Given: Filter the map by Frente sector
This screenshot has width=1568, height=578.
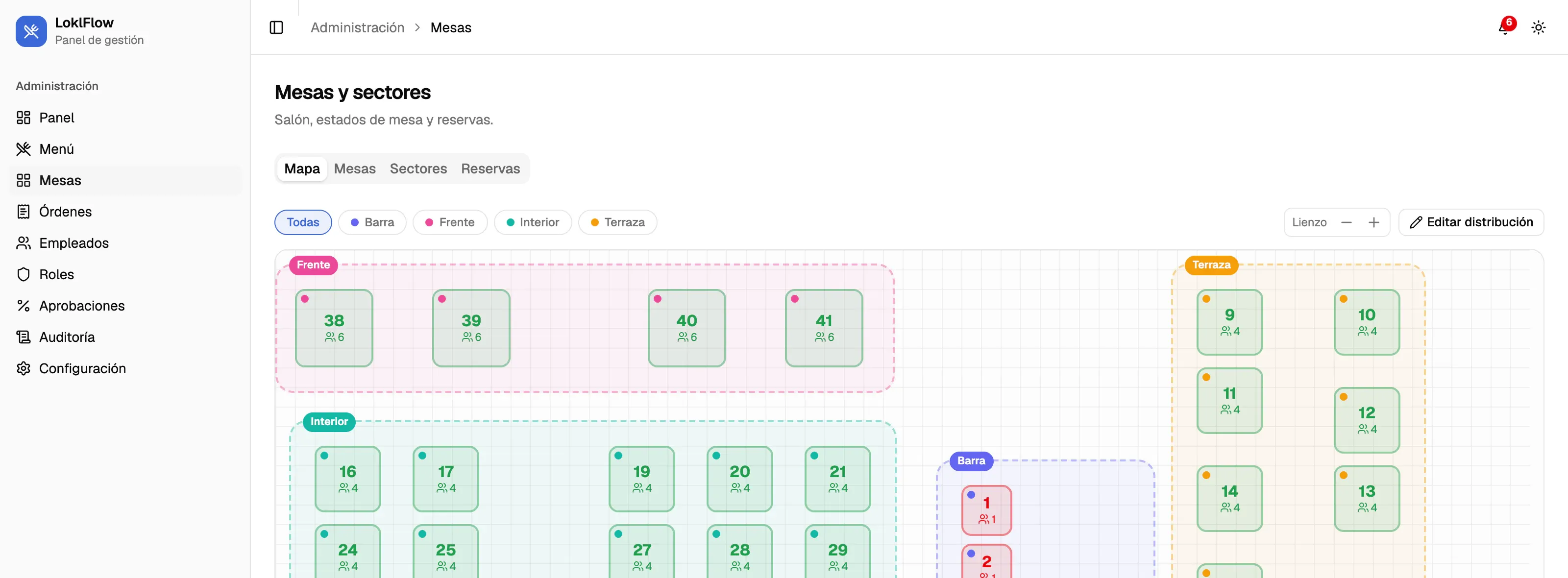Looking at the screenshot, I should click(x=450, y=222).
